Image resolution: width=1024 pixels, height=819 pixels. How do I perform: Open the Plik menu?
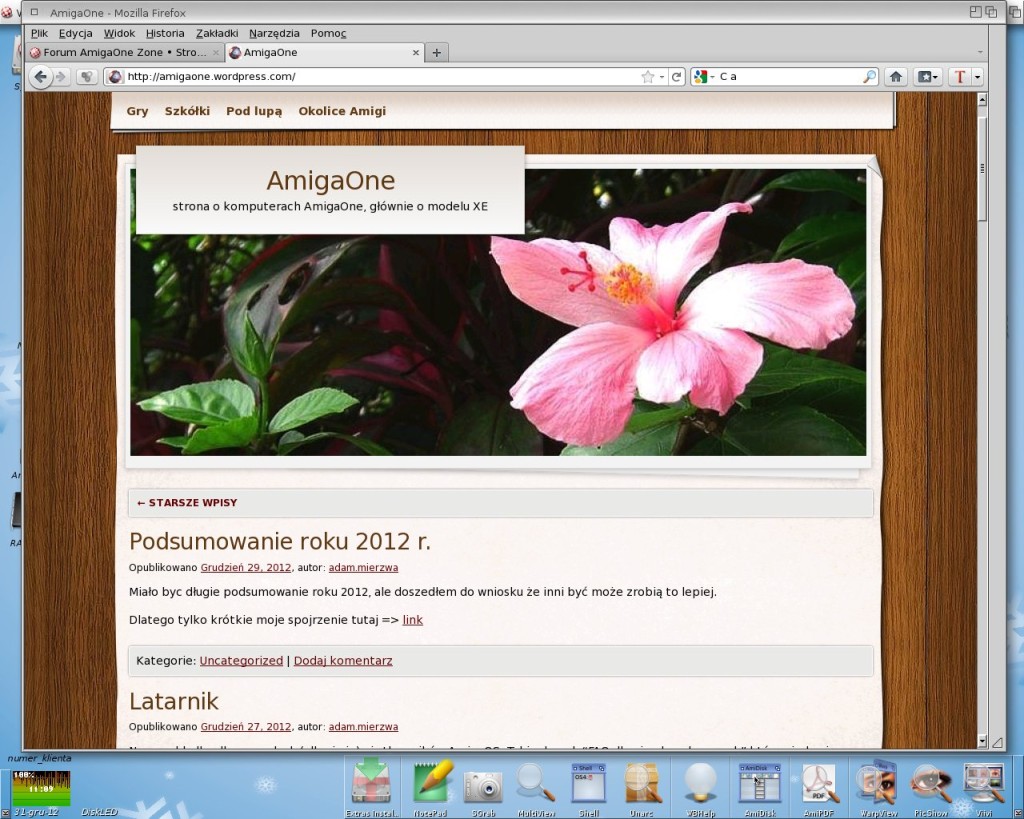(39, 33)
